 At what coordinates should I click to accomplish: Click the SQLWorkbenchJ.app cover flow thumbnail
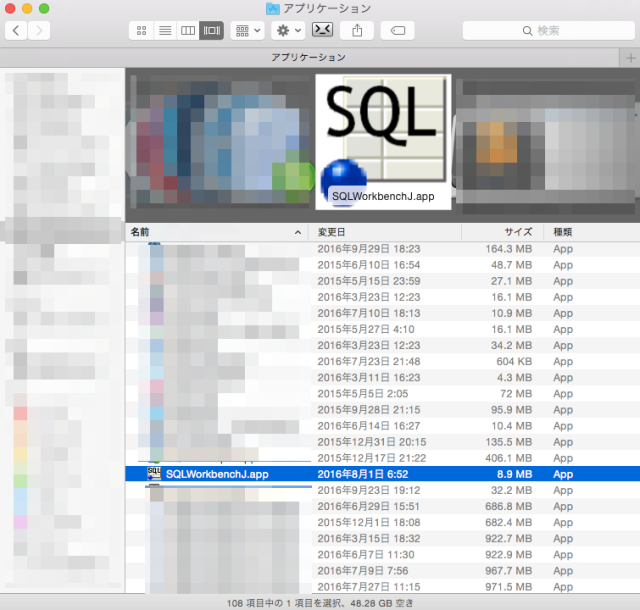pos(383,142)
